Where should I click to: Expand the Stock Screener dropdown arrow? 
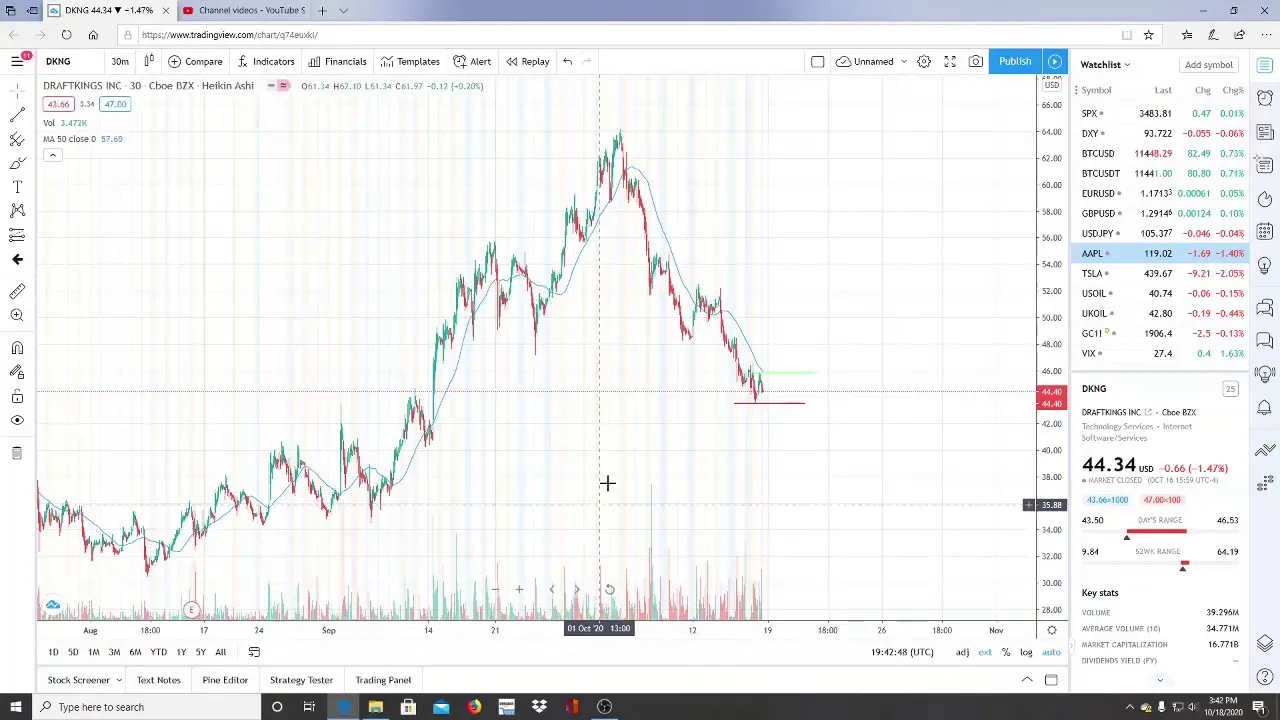click(x=118, y=680)
